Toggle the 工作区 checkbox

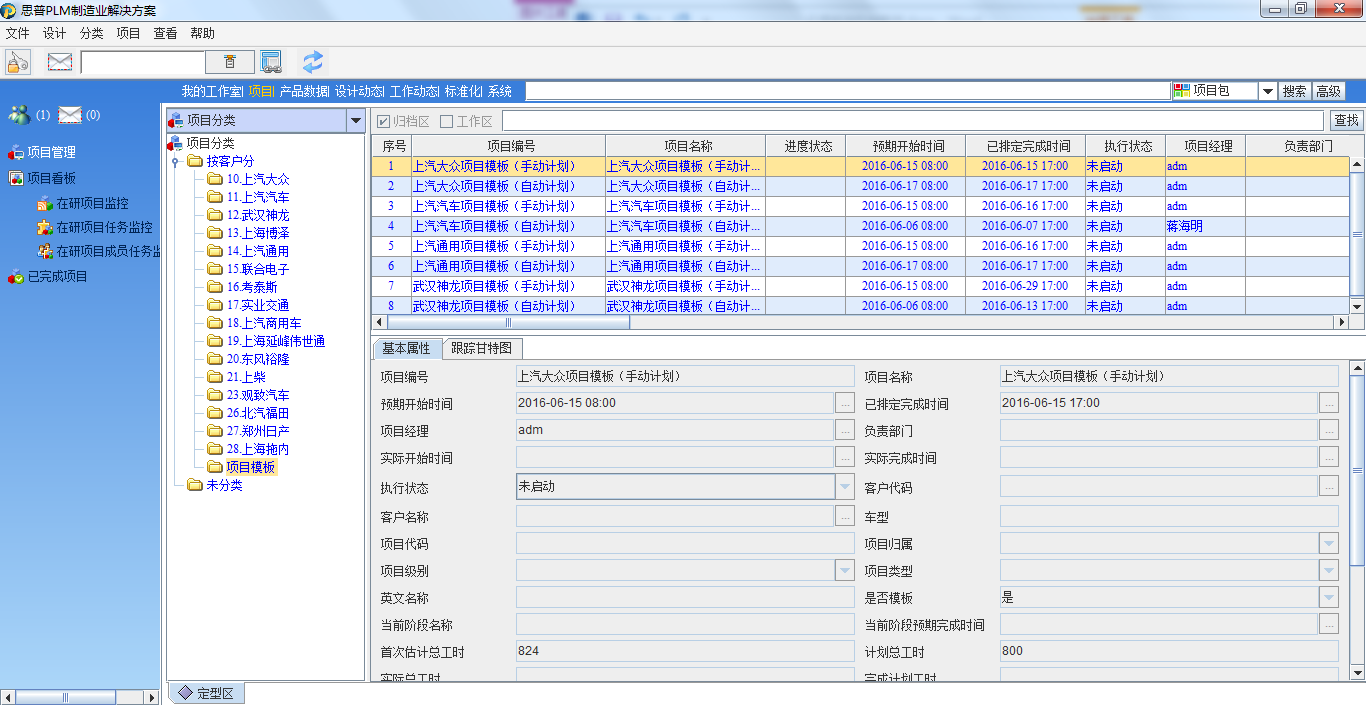(447, 122)
